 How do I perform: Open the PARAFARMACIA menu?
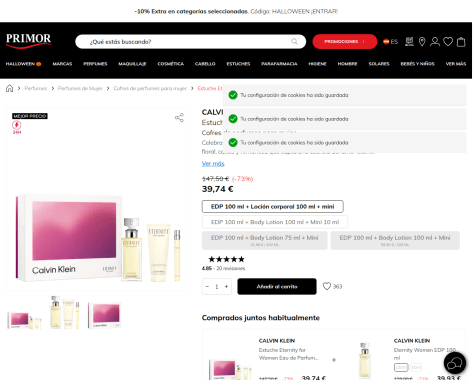click(279, 64)
